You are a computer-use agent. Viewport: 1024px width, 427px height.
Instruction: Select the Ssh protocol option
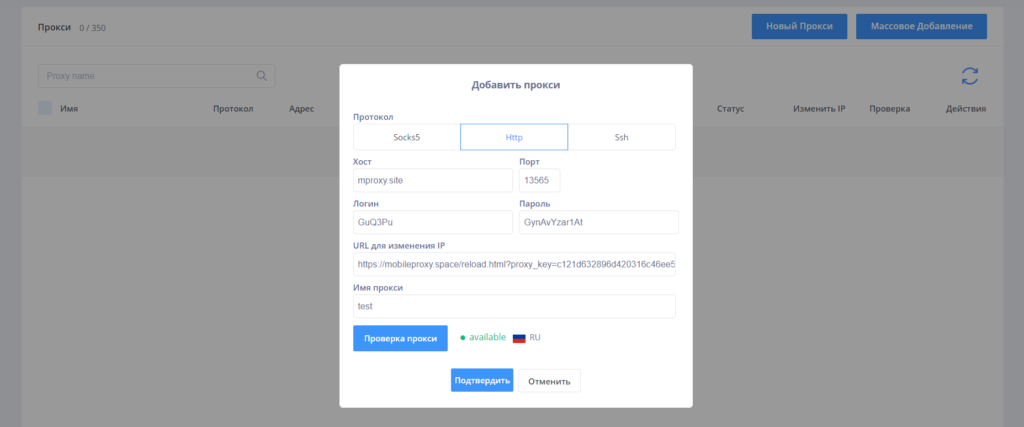tap(621, 137)
